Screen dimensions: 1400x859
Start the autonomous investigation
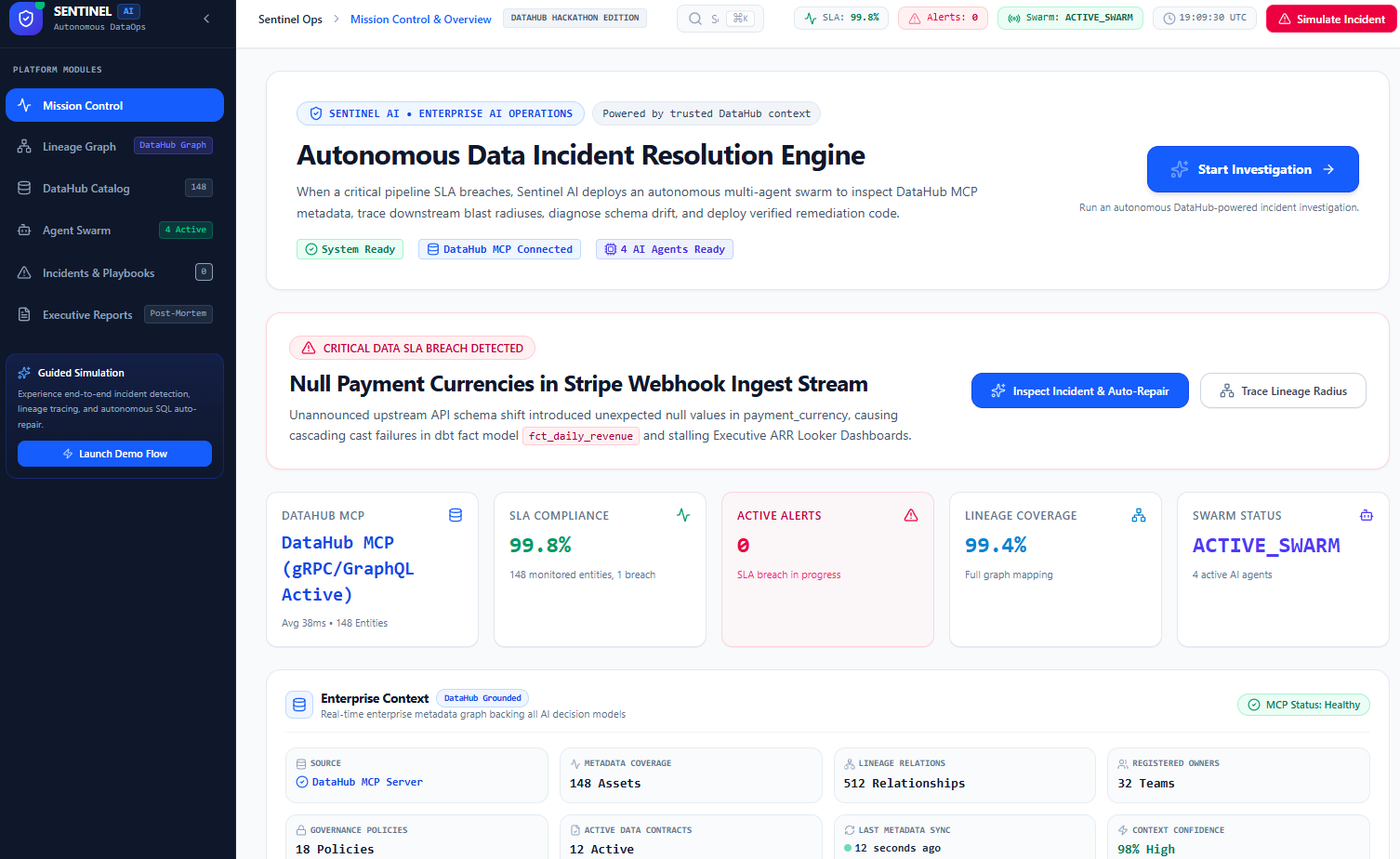[x=1253, y=169]
